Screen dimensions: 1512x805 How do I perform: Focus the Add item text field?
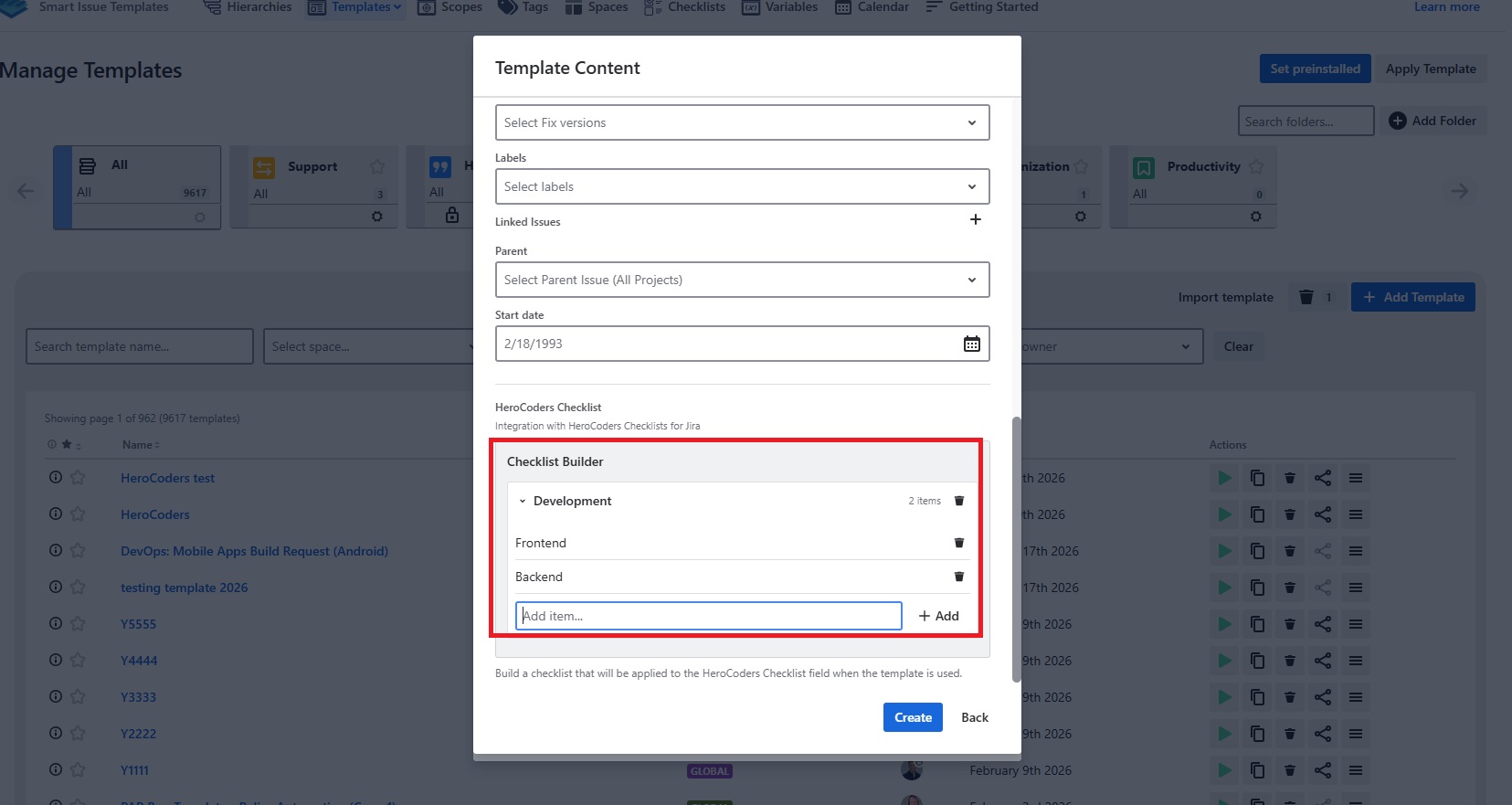coord(708,616)
